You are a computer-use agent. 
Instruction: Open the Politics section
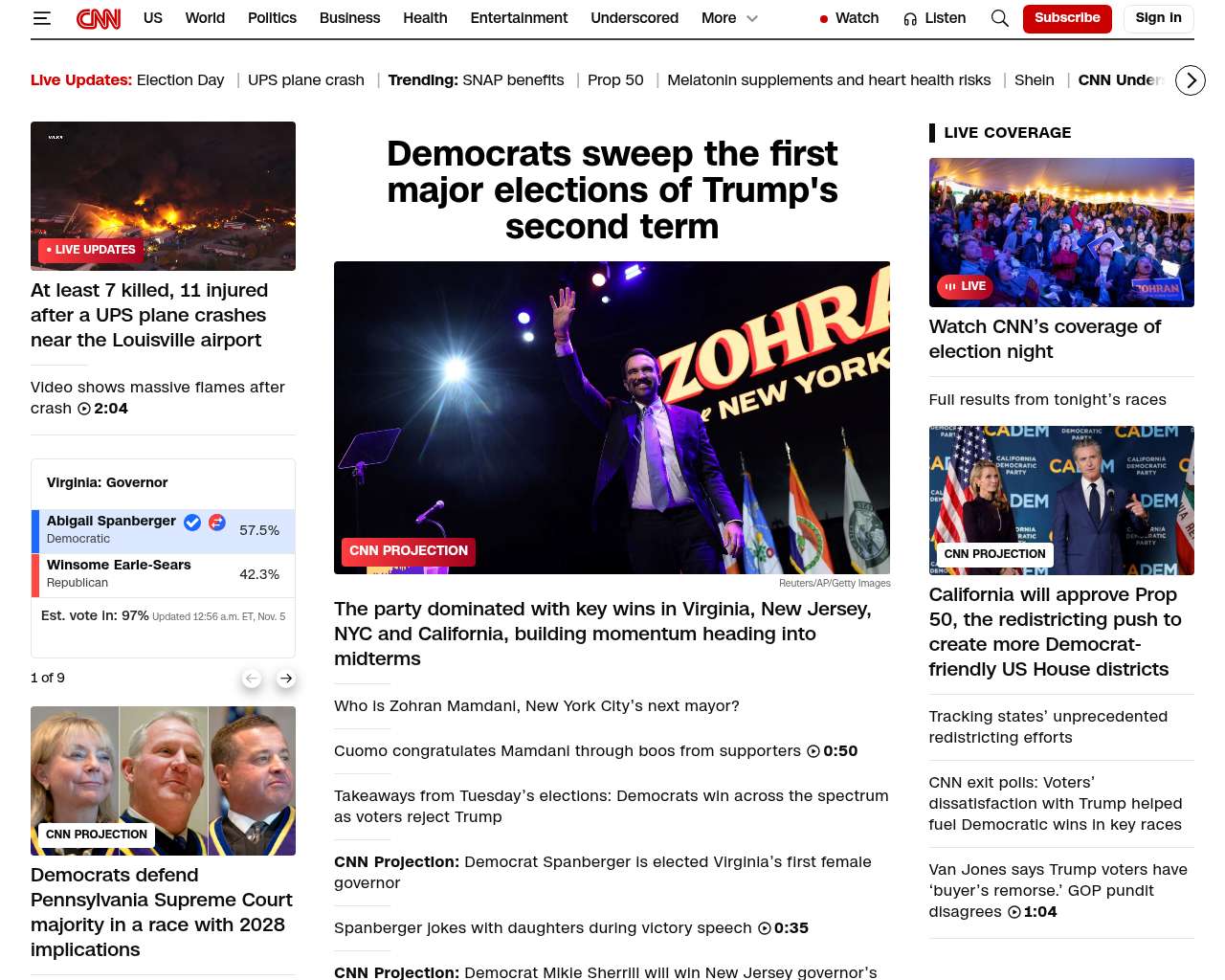[x=272, y=18]
